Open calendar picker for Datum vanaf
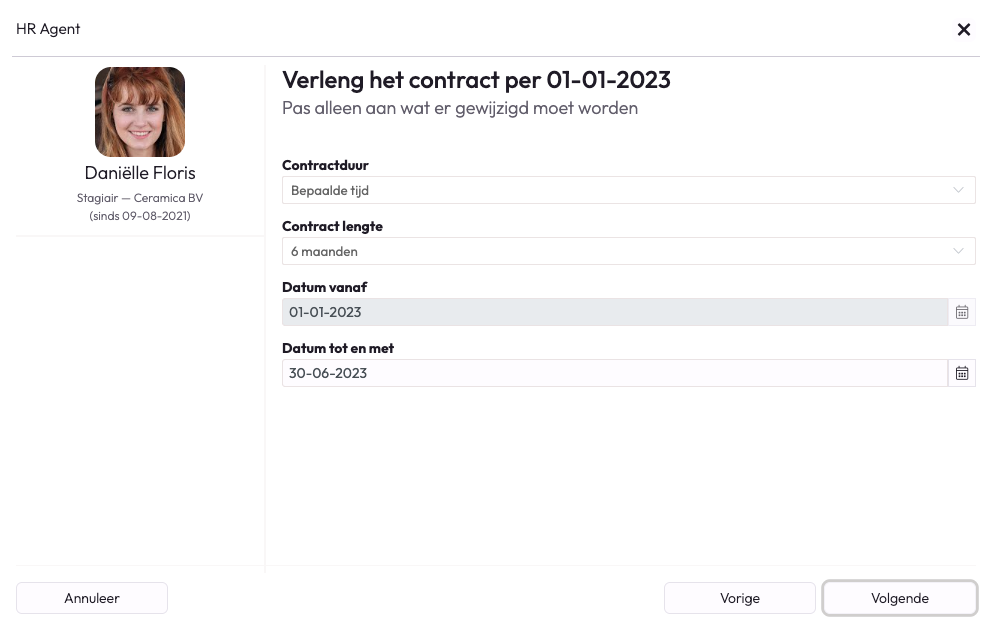 pyautogui.click(x=961, y=312)
